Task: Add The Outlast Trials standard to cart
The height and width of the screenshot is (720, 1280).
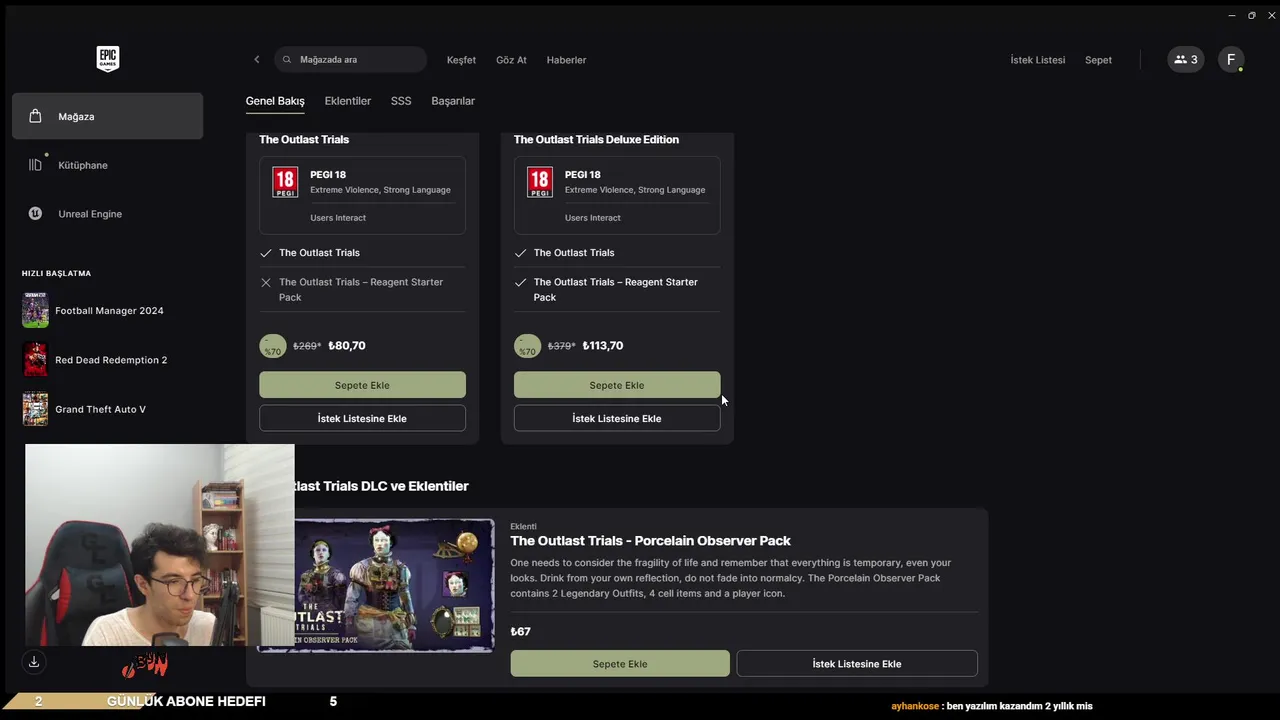Action: pyautogui.click(x=362, y=385)
